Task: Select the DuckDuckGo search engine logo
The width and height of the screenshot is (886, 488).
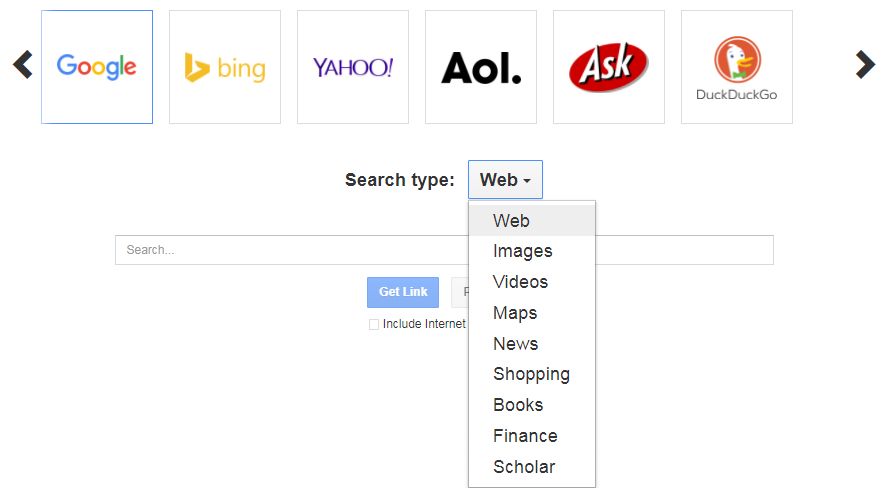Action: (737, 67)
